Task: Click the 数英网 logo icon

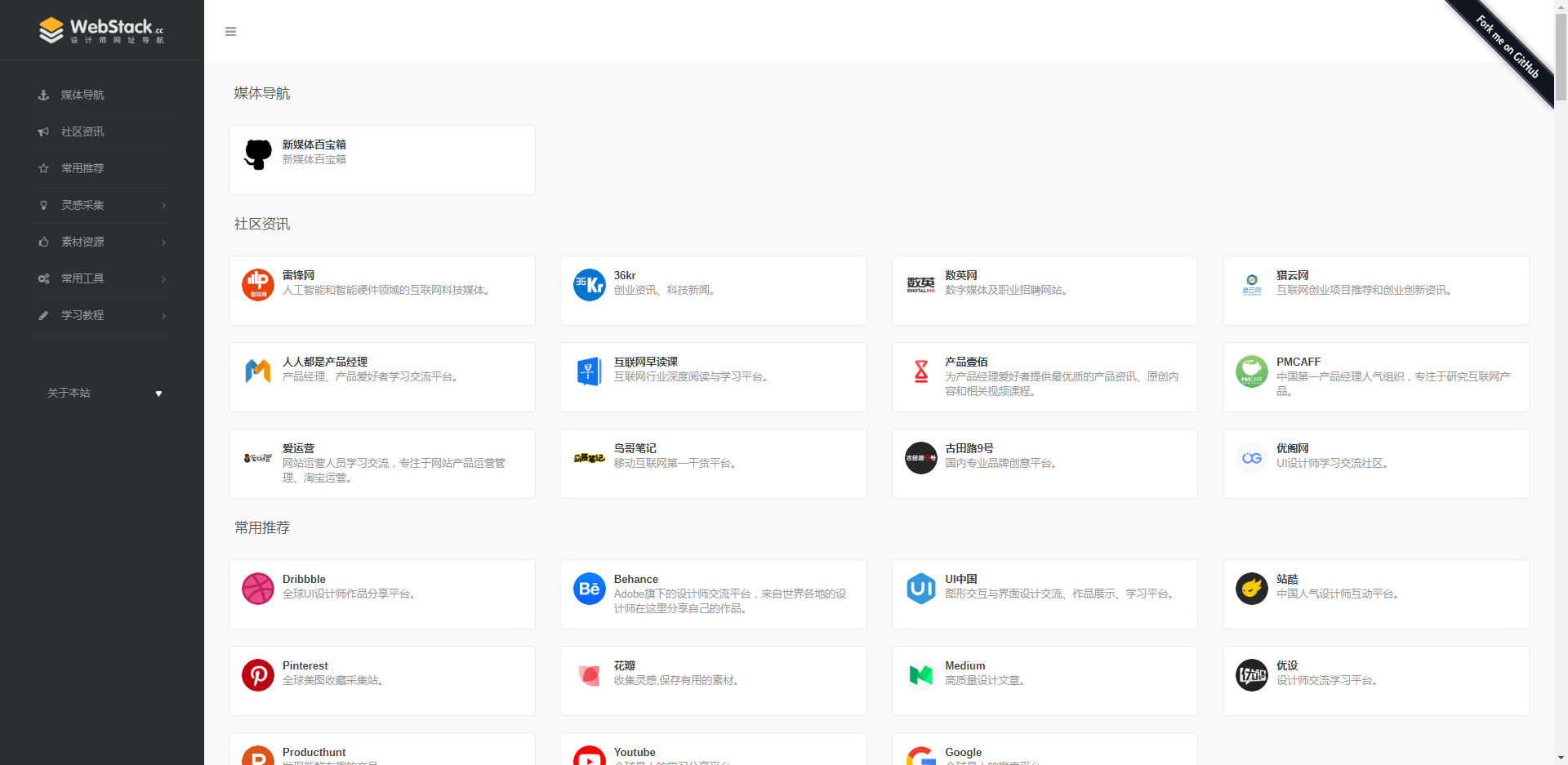Action: tap(921, 285)
